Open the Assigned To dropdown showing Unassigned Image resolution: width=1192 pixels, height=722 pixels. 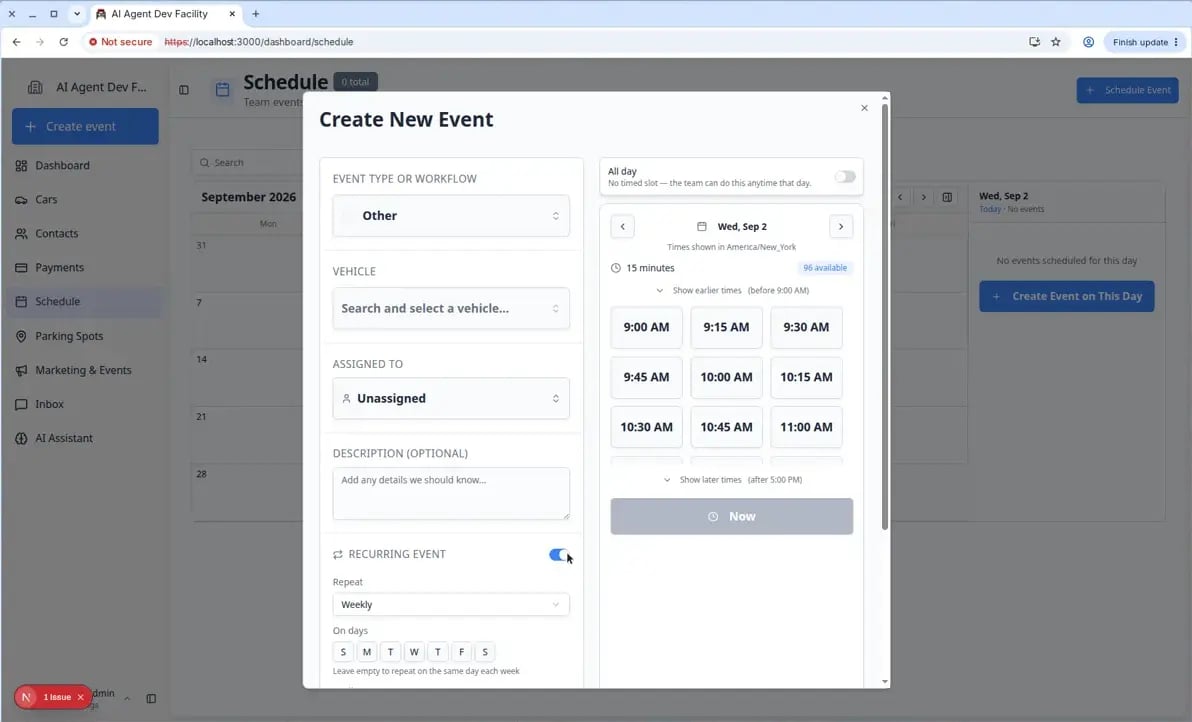(451, 398)
